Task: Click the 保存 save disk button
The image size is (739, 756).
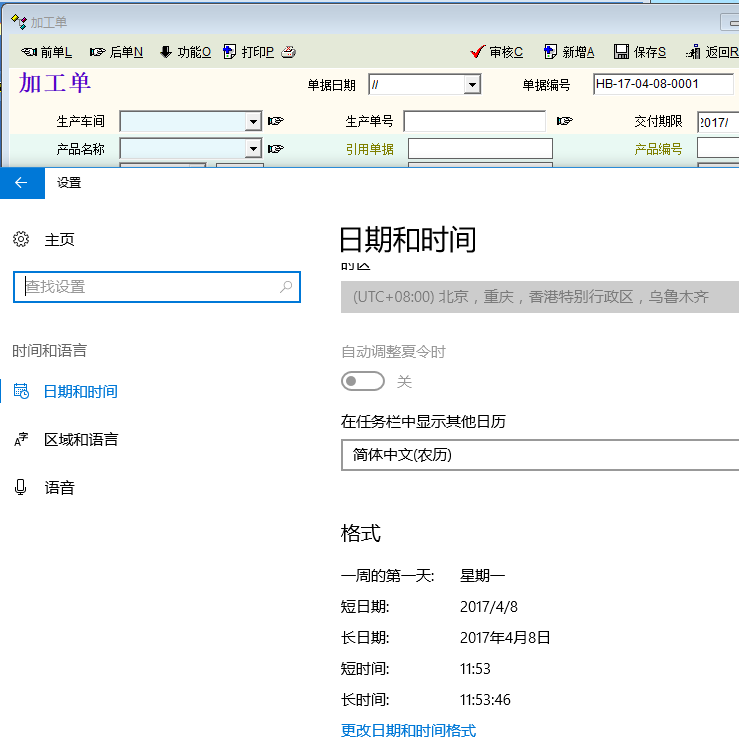Action: pyautogui.click(x=640, y=52)
